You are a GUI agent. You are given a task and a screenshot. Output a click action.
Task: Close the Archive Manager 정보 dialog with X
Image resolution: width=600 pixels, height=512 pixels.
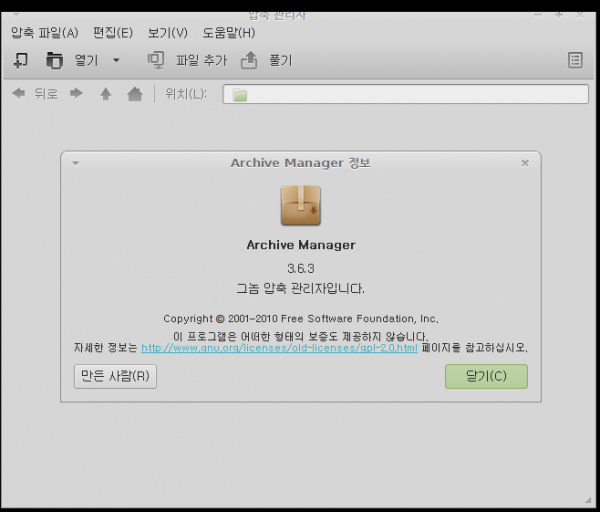pyautogui.click(x=525, y=163)
